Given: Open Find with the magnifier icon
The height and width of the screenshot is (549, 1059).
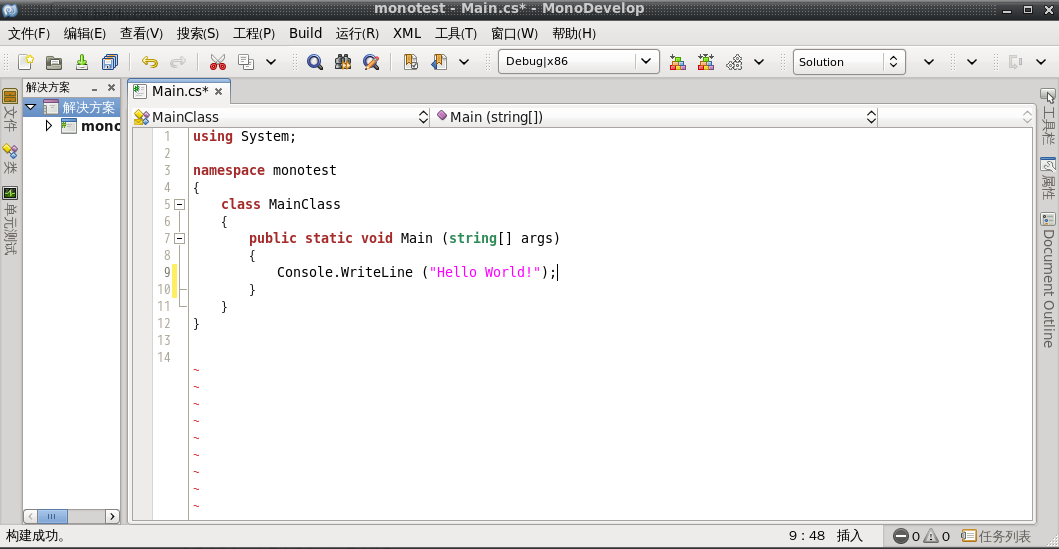Looking at the screenshot, I should click(x=315, y=62).
